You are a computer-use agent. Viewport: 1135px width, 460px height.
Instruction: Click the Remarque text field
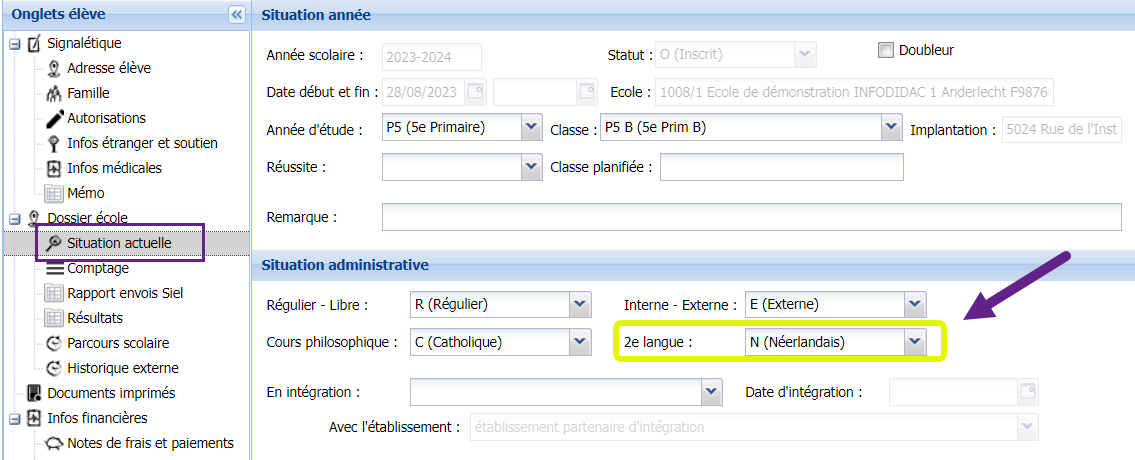[x=751, y=217]
